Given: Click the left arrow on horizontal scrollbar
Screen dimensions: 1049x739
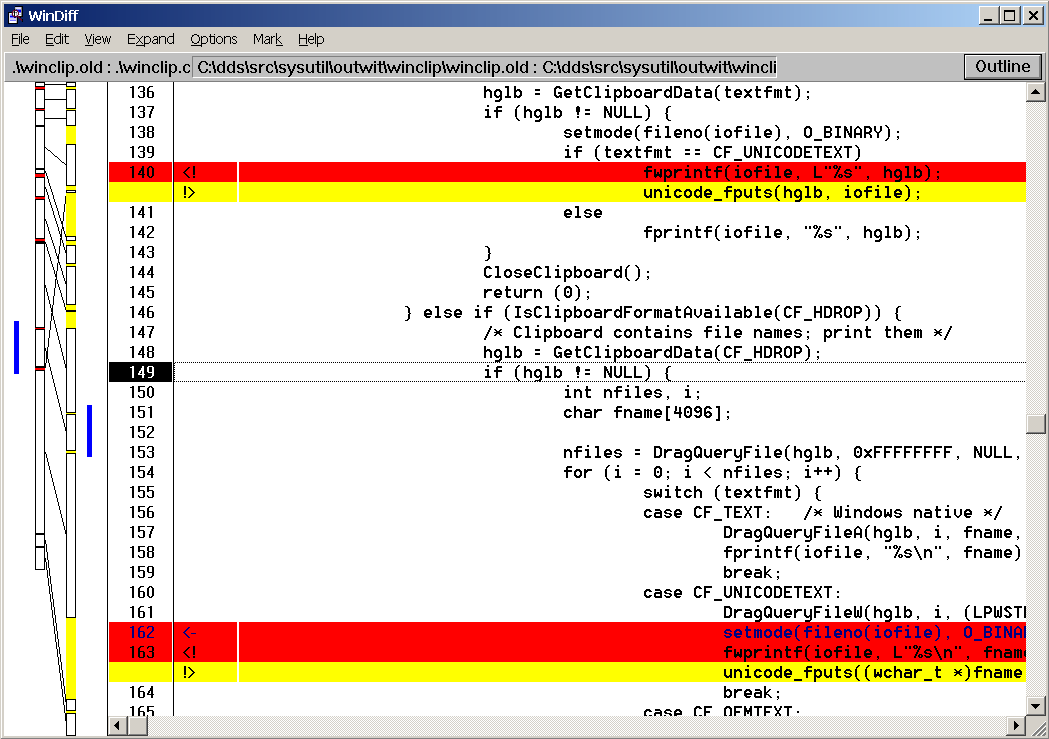Looking at the screenshot, I should 115,725.
